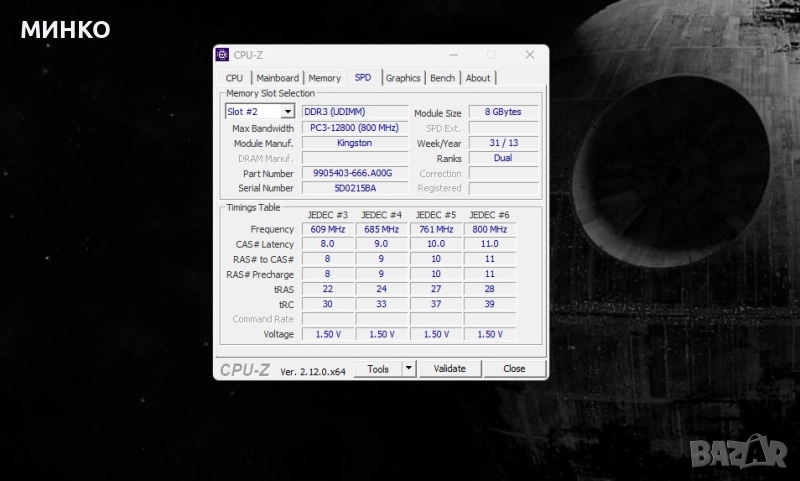Click the Close button at bottom

[514, 368]
